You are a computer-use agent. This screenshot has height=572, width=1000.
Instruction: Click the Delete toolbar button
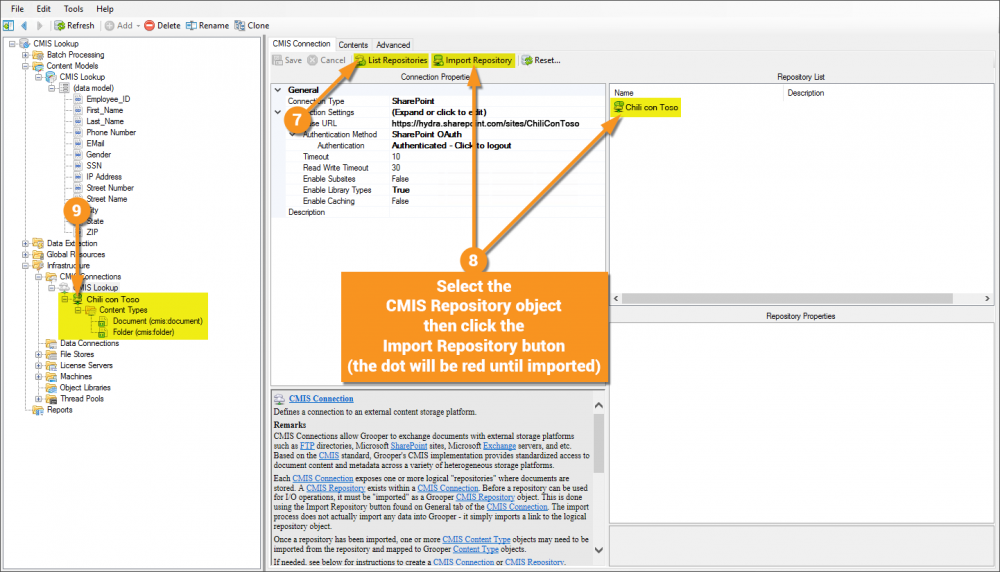pos(162,26)
